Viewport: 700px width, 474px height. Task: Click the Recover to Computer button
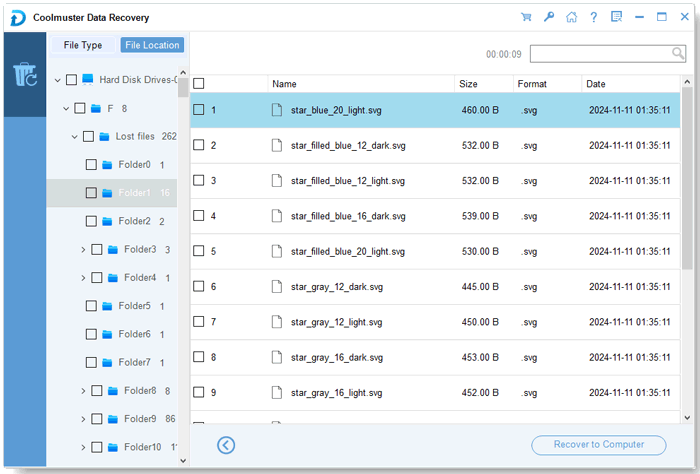coord(599,445)
